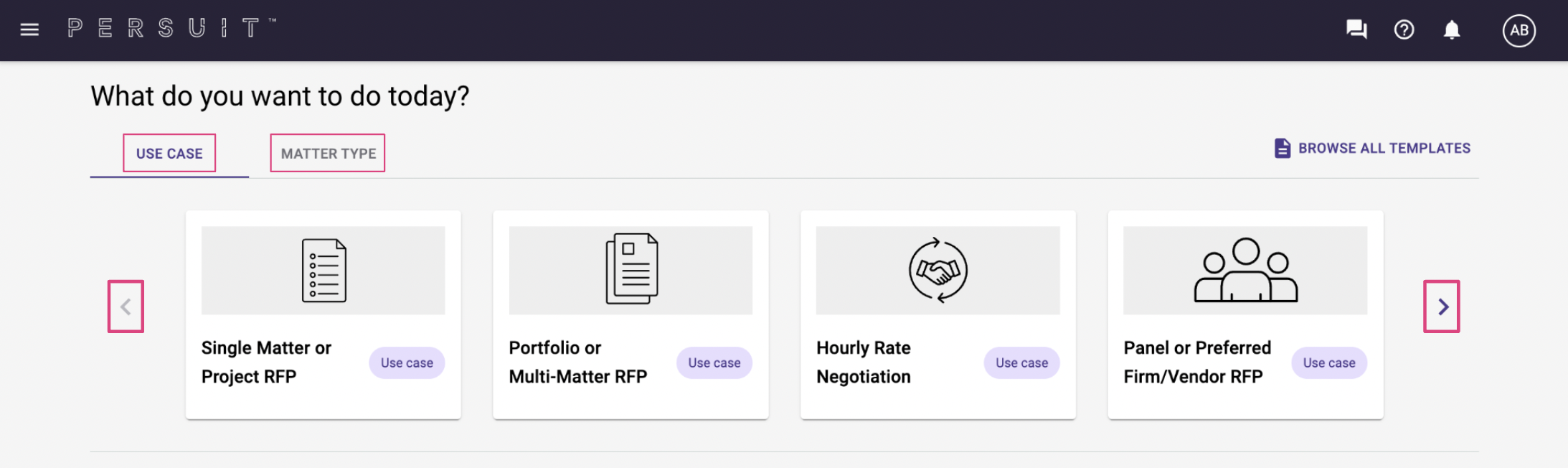The height and width of the screenshot is (468, 1568).
Task: Go to next templates with right chevron
Action: (1442, 306)
